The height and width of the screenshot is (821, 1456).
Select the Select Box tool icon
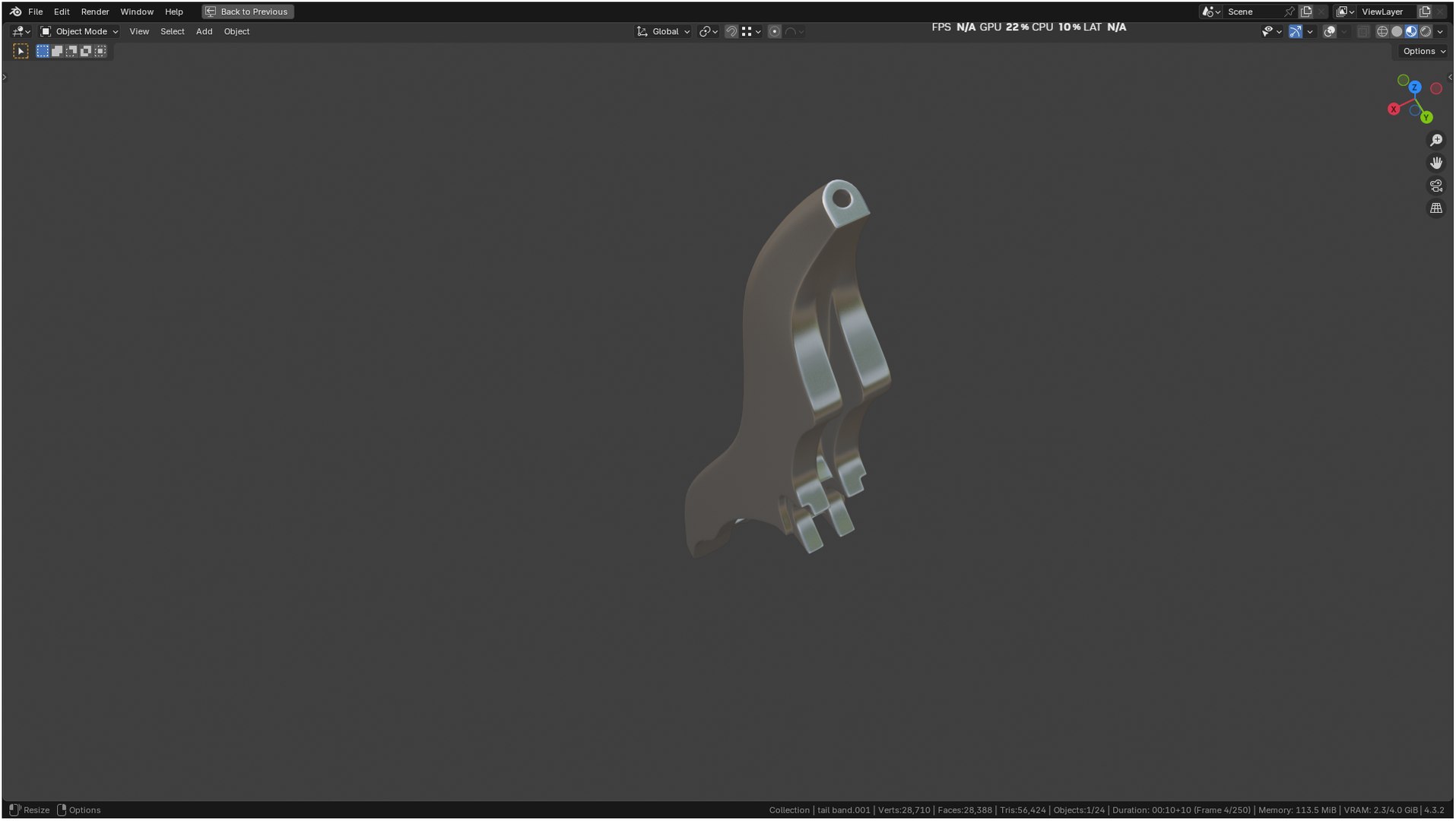click(x=21, y=51)
